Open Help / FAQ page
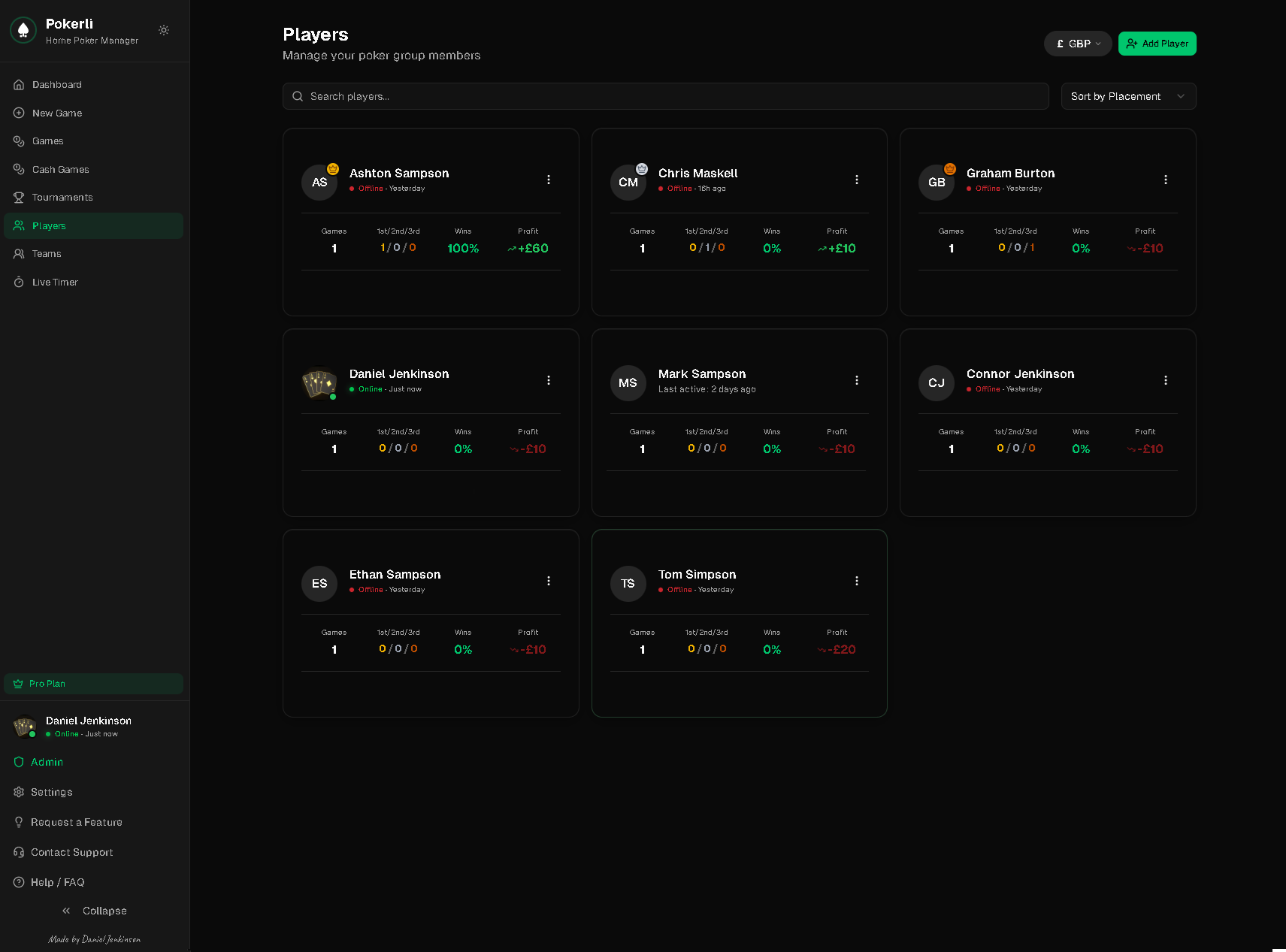1286x952 pixels. click(x=57, y=882)
